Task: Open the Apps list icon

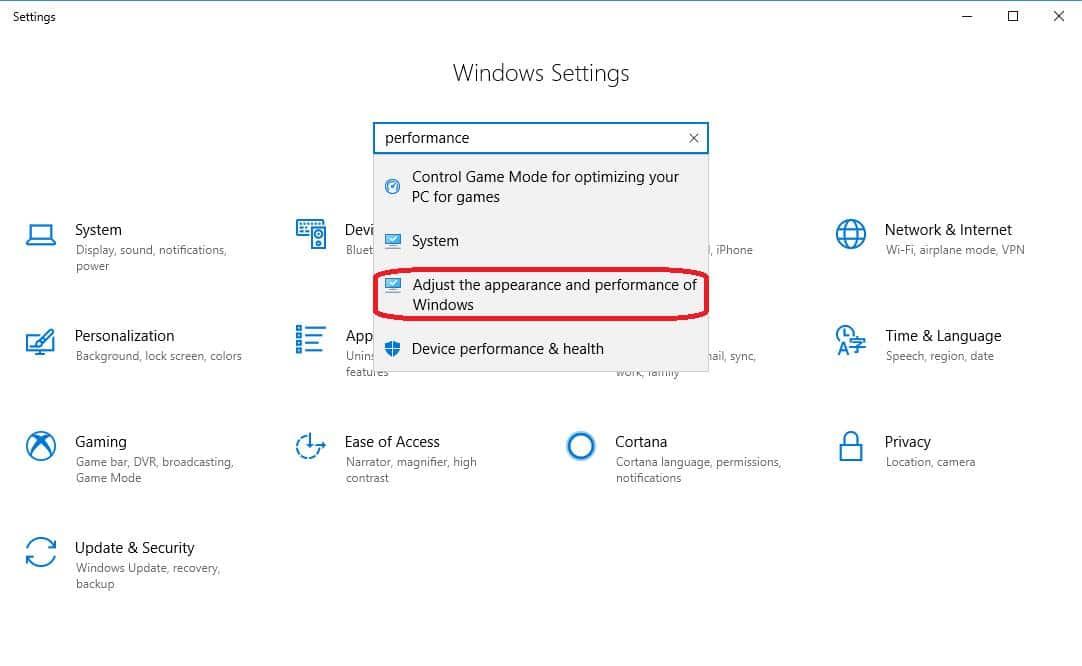Action: click(311, 339)
